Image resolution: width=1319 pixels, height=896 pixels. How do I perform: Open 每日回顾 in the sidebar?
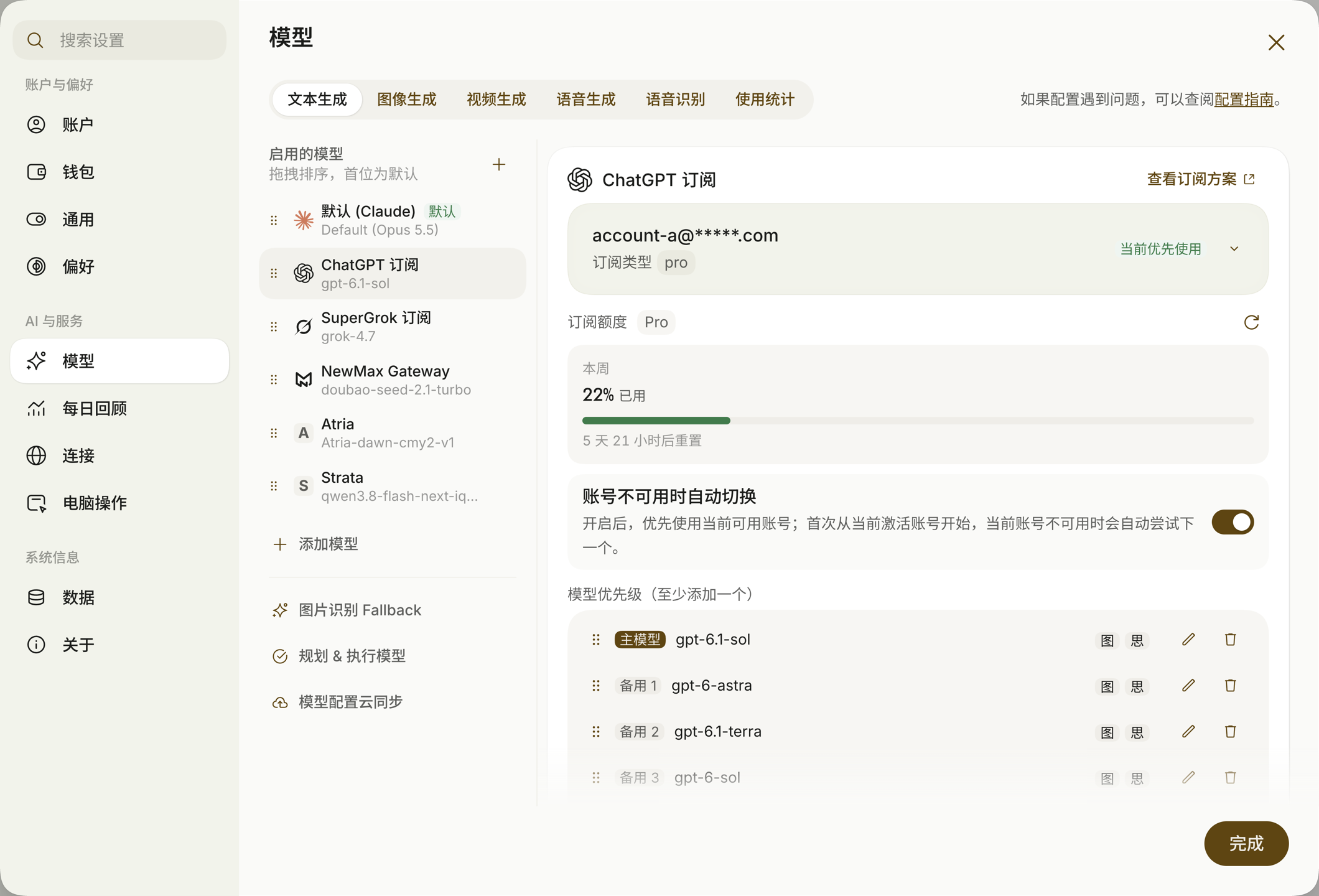(x=120, y=408)
